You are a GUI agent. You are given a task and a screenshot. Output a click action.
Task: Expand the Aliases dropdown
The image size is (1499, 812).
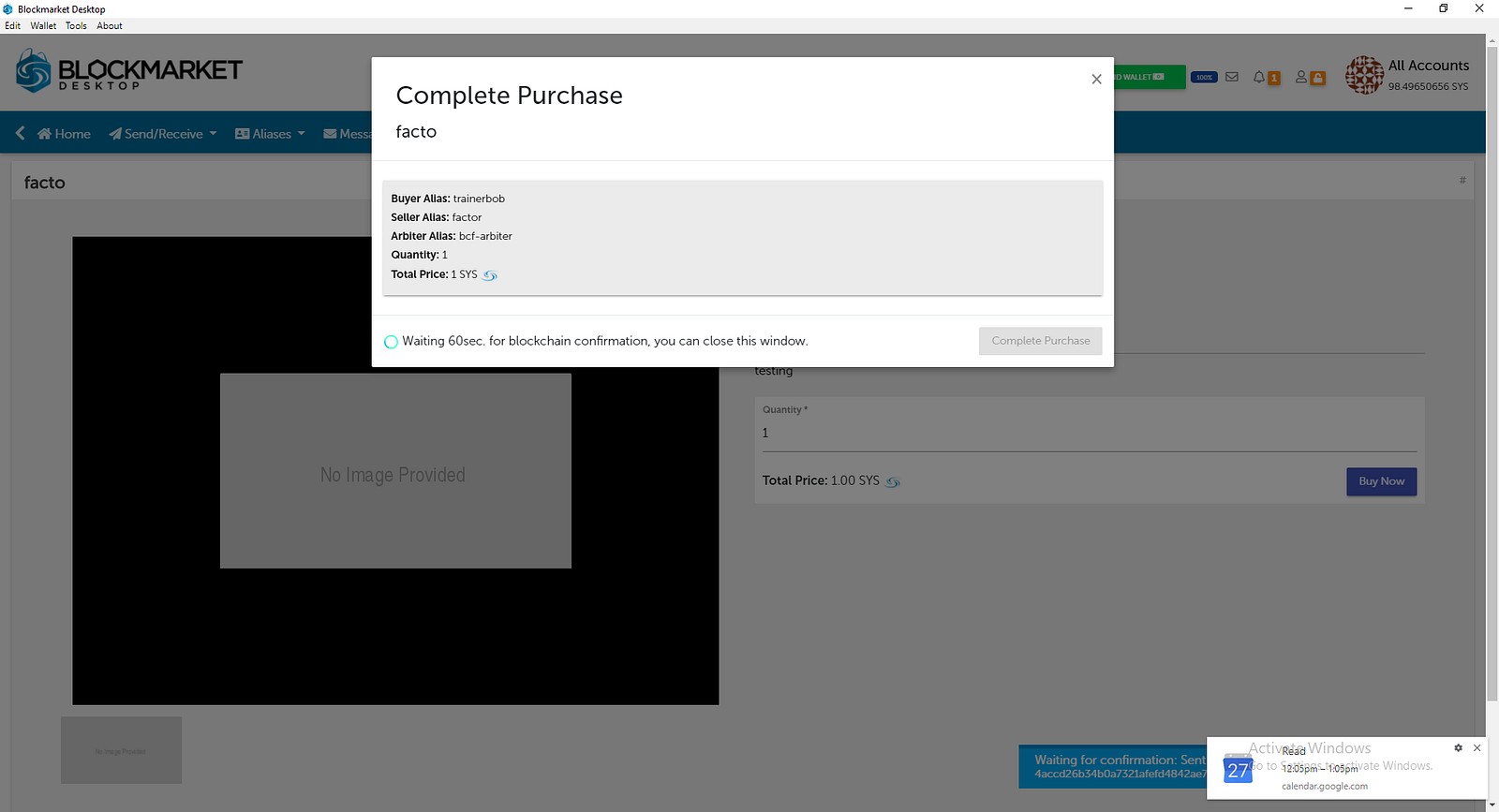tap(270, 134)
